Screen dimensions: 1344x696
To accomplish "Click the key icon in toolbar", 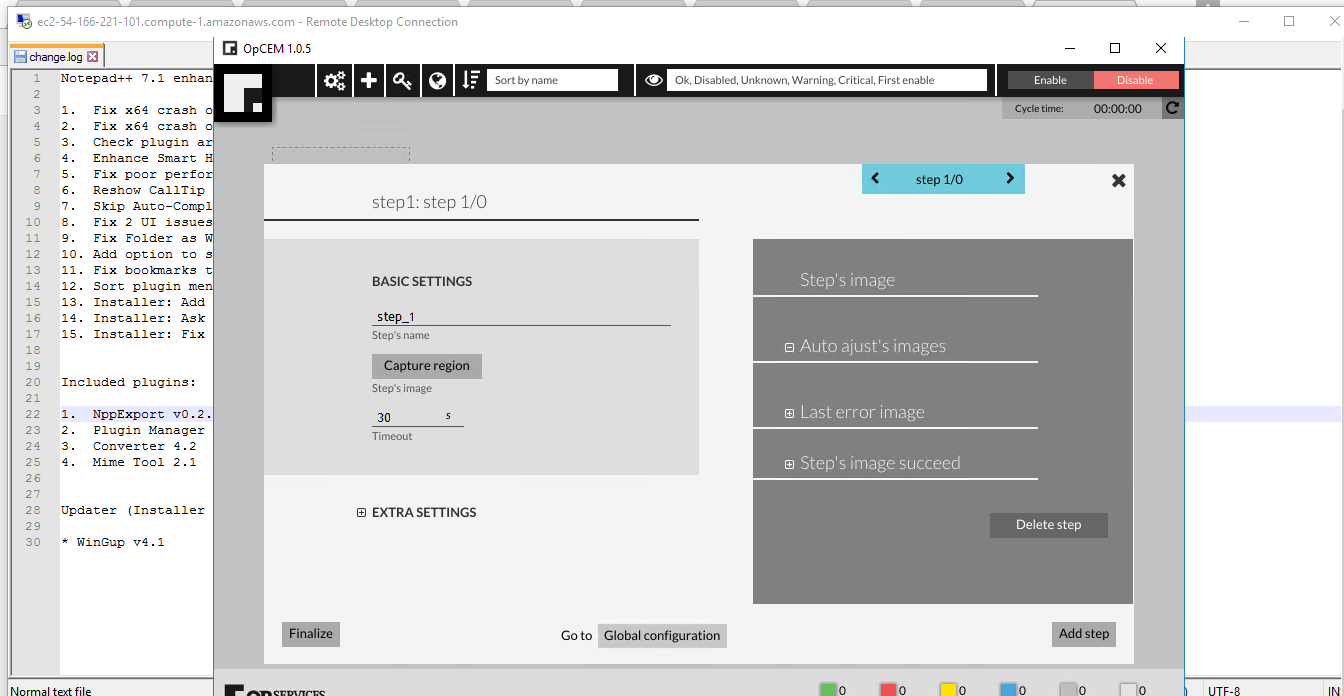I will point(403,81).
